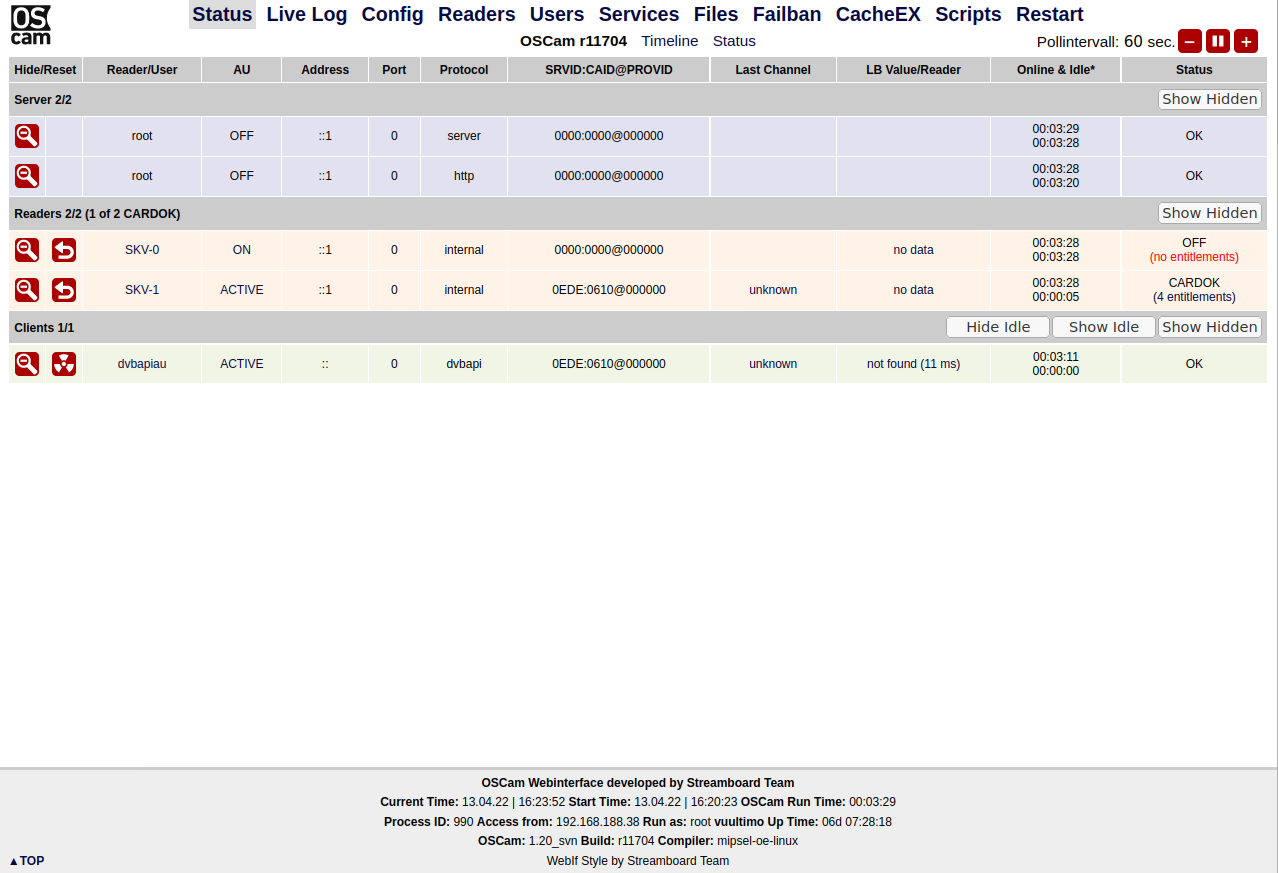
Task: Open the Live Log tab
Action: [307, 14]
